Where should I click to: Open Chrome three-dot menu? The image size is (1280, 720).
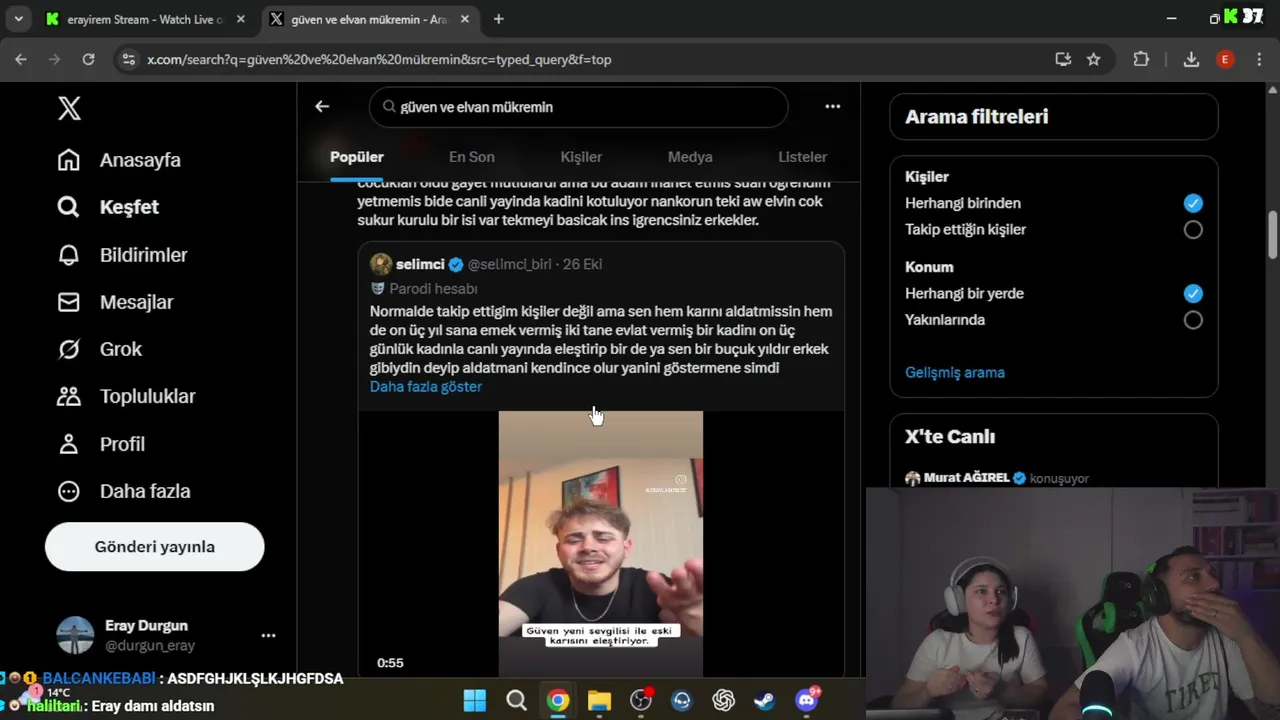[1259, 59]
